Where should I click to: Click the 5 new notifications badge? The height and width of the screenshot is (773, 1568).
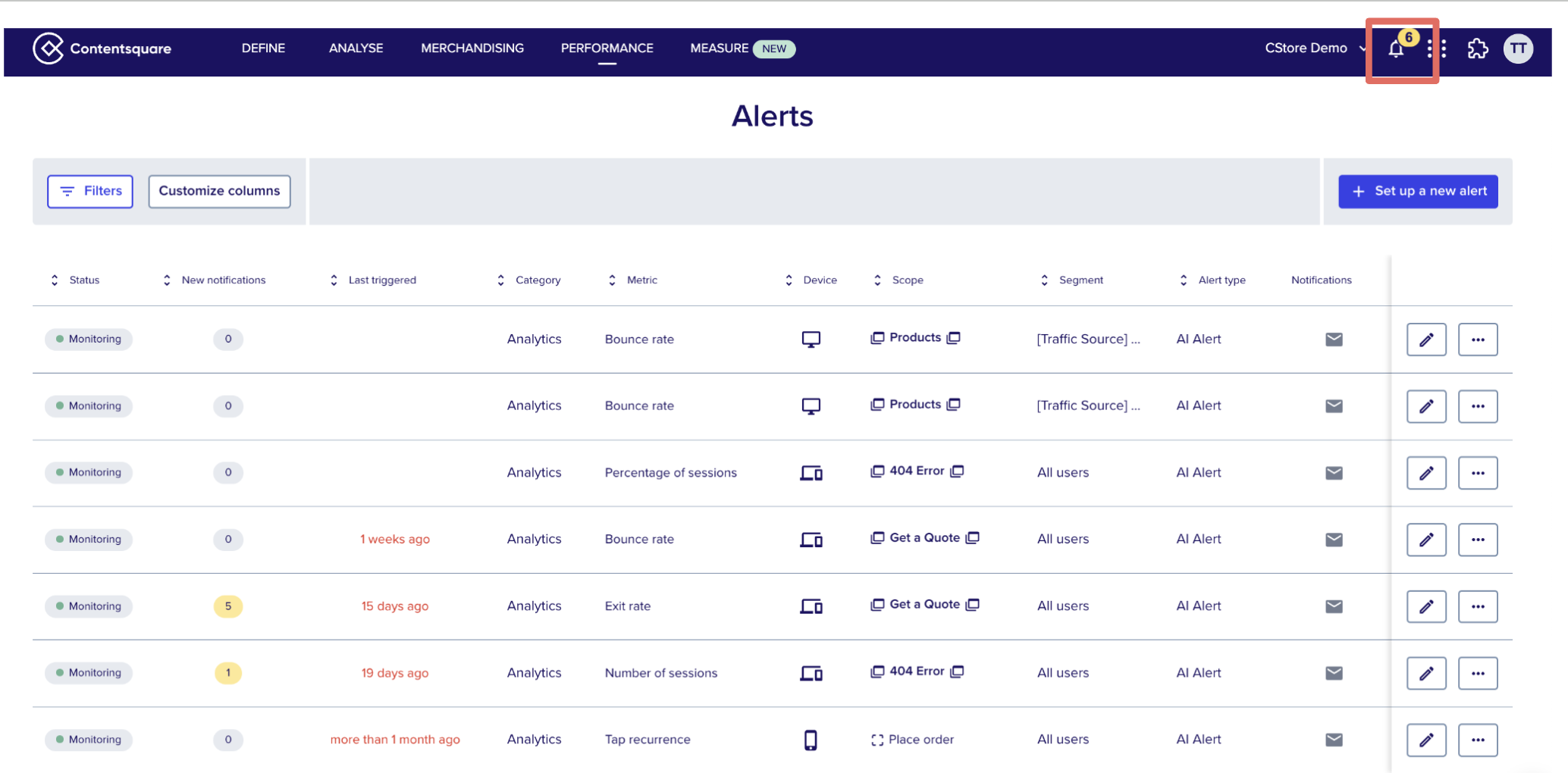228,606
